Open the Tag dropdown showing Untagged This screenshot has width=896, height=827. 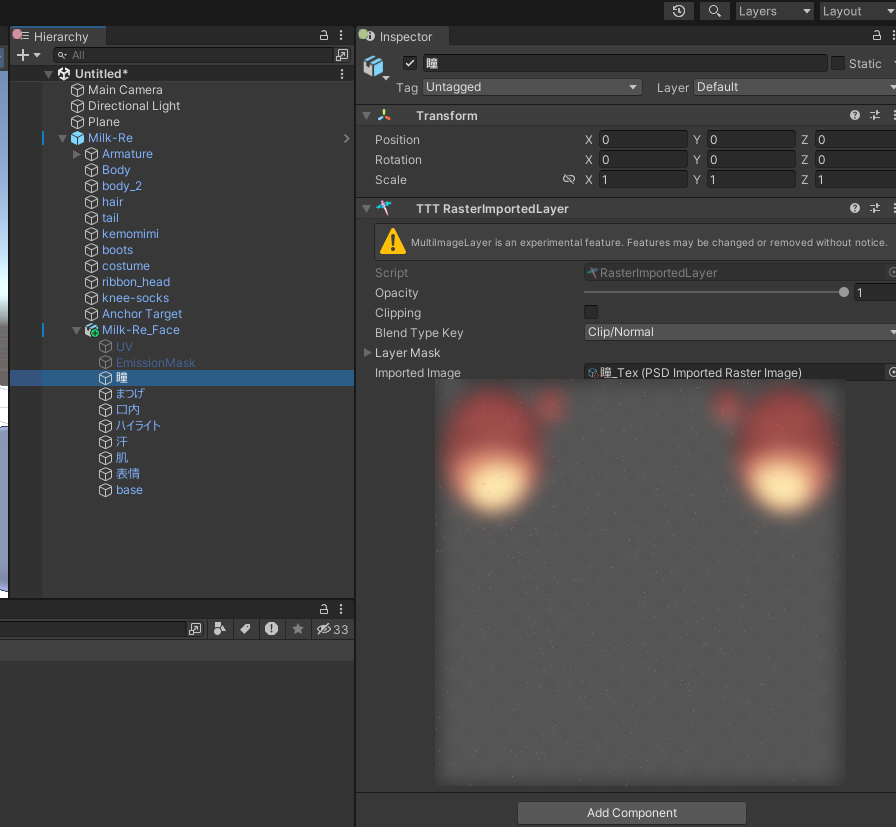532,87
